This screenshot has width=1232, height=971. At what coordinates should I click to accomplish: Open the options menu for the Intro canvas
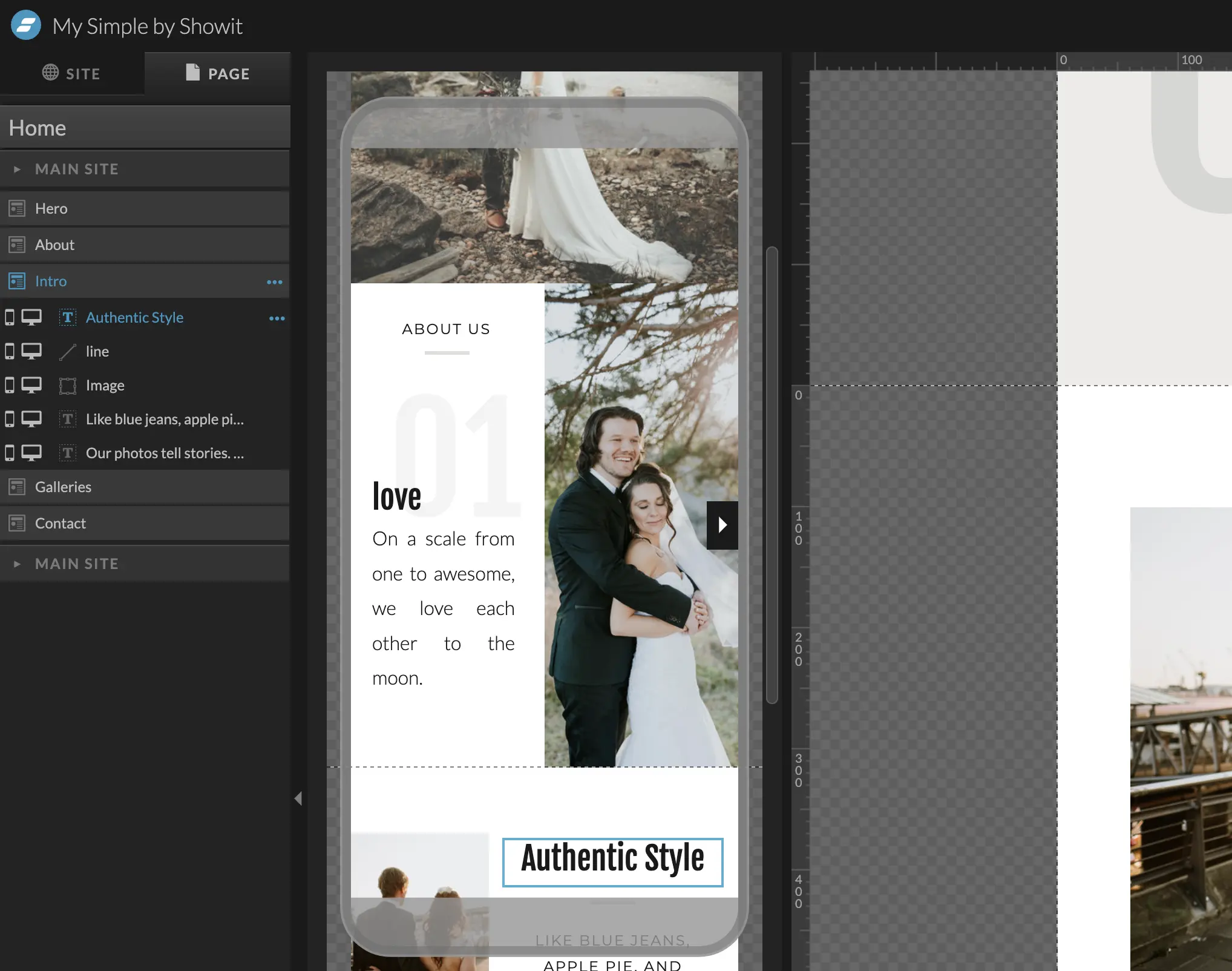pyautogui.click(x=274, y=281)
